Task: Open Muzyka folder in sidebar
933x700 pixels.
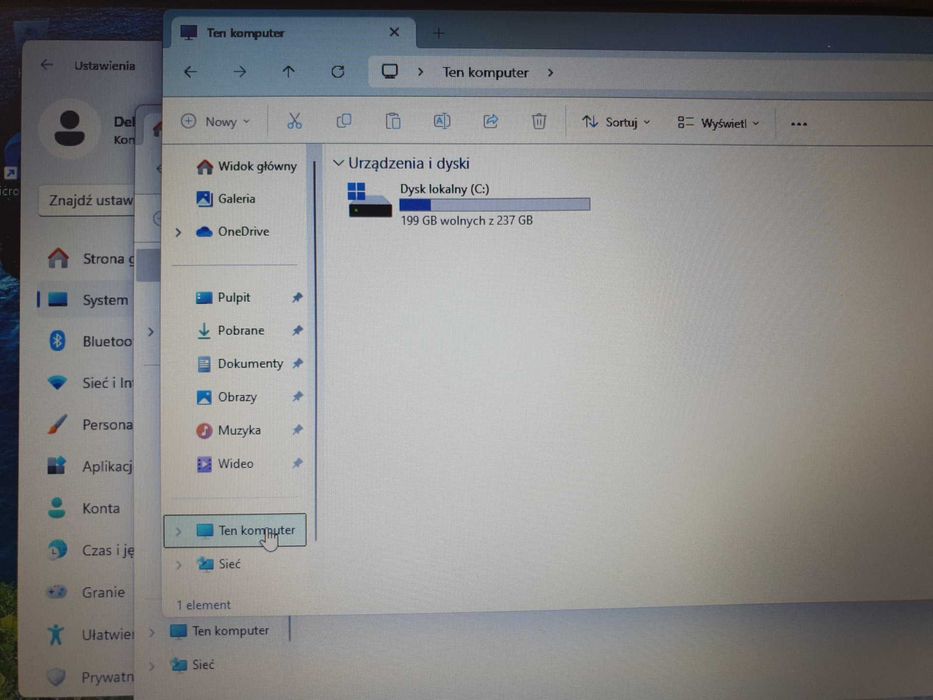Action: pyautogui.click(x=228, y=430)
